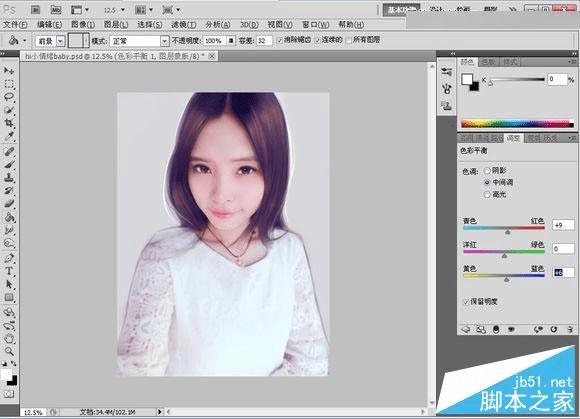Viewport: 580px width, 419px height.
Task: Open the tool preset picker arrow
Action: point(25,40)
